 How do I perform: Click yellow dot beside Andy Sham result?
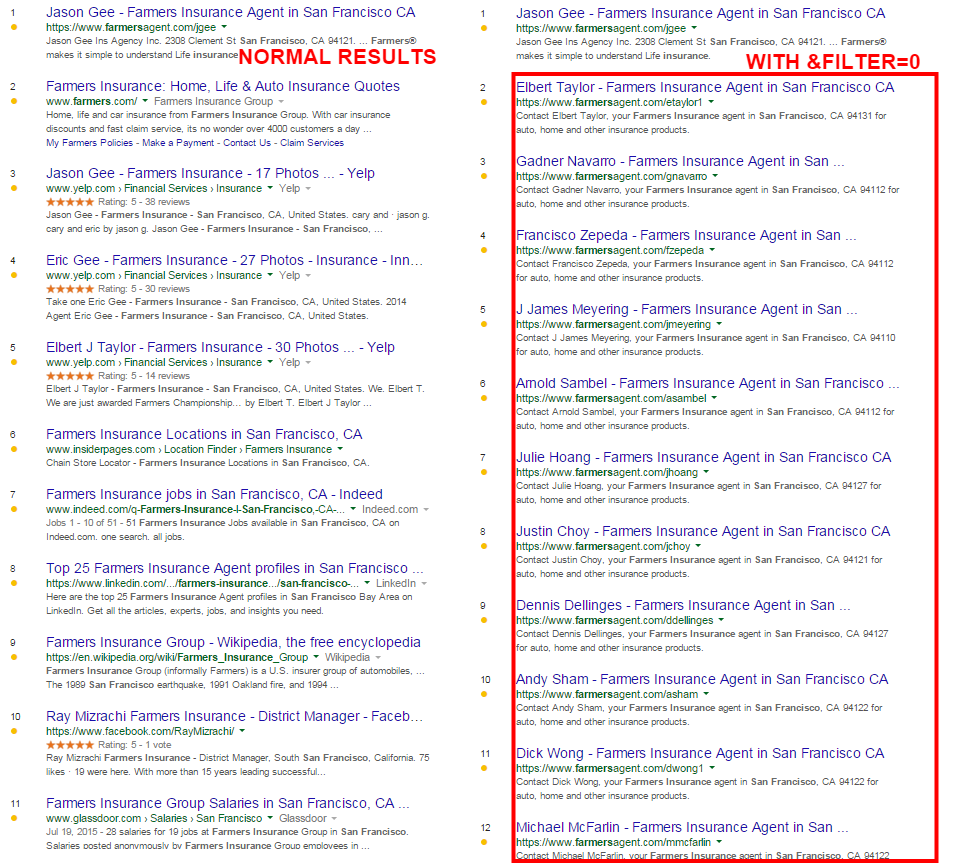point(483,694)
